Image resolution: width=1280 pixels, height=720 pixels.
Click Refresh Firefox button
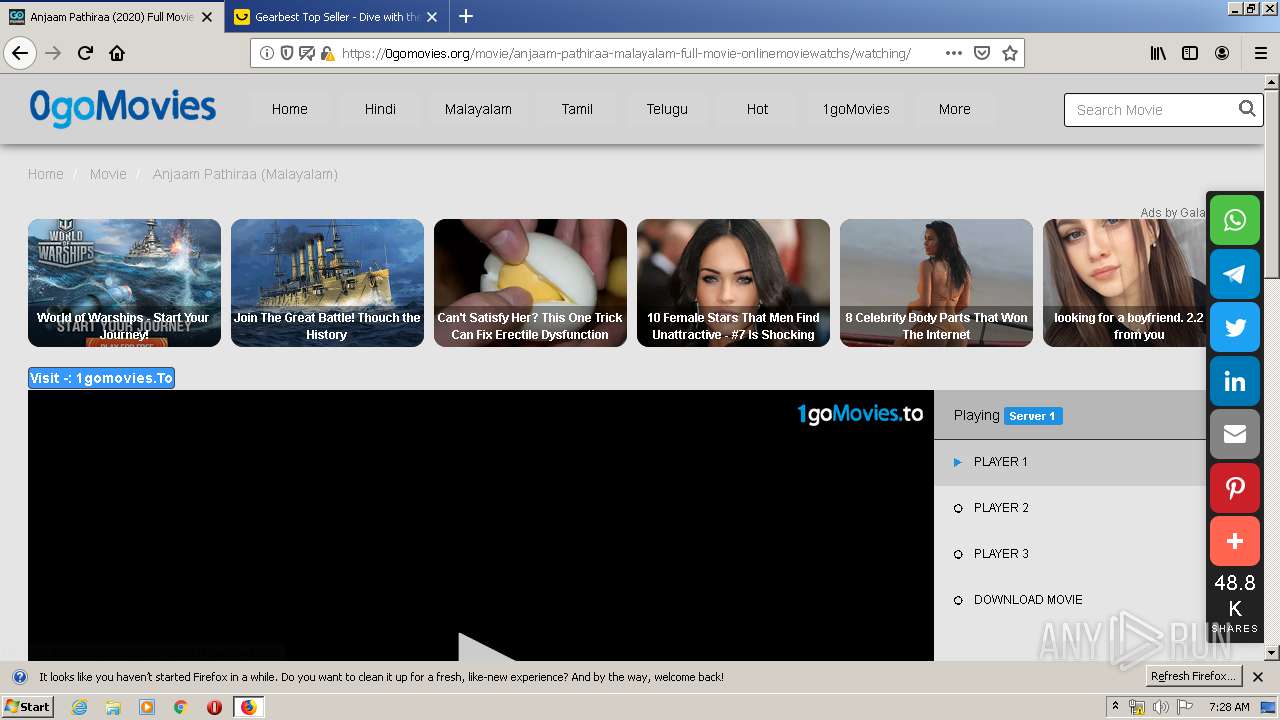(1193, 677)
